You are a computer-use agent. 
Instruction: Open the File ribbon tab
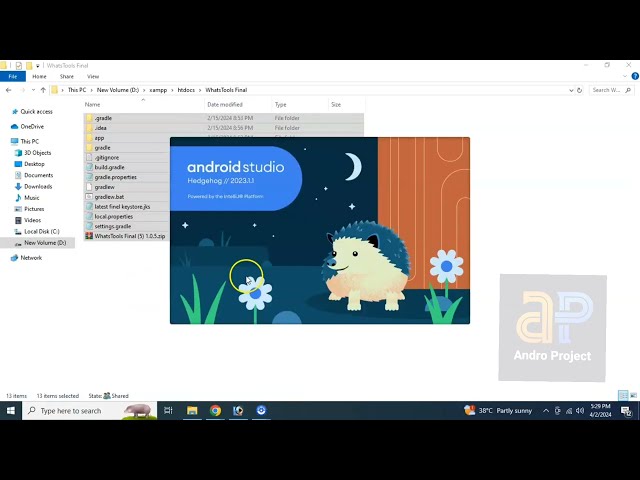(x=13, y=76)
